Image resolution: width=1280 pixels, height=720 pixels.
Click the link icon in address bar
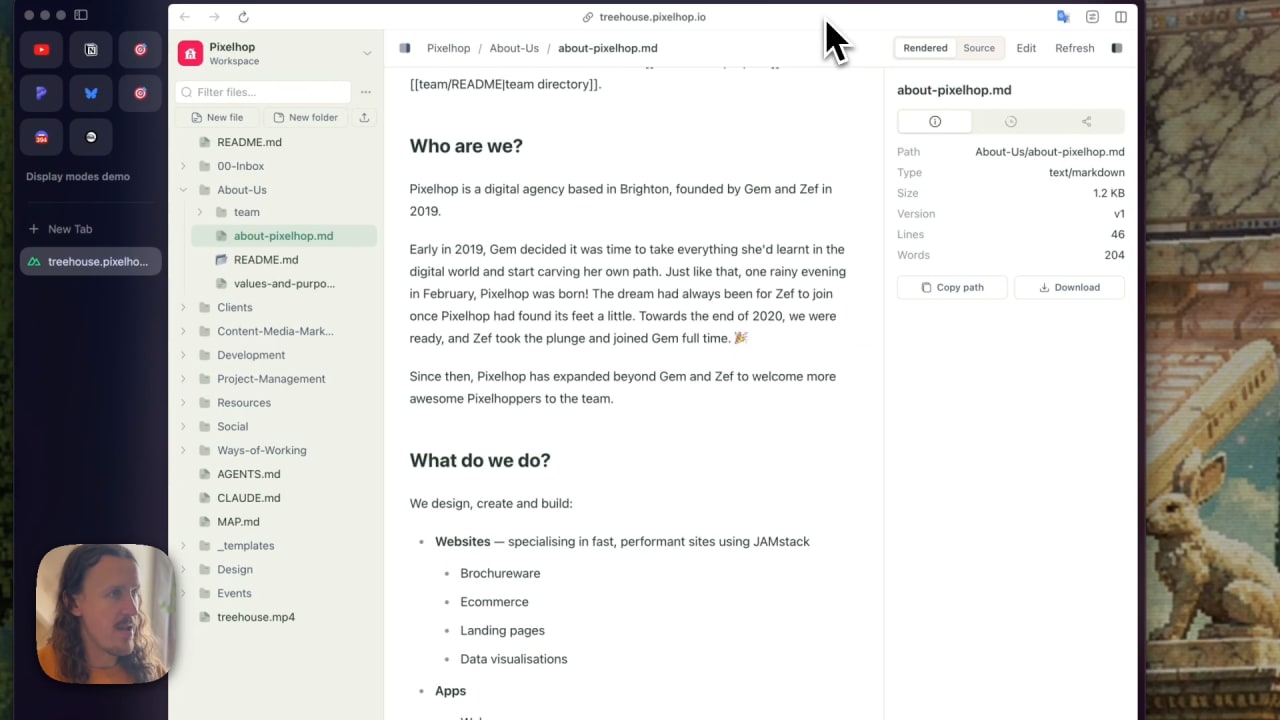(x=588, y=17)
